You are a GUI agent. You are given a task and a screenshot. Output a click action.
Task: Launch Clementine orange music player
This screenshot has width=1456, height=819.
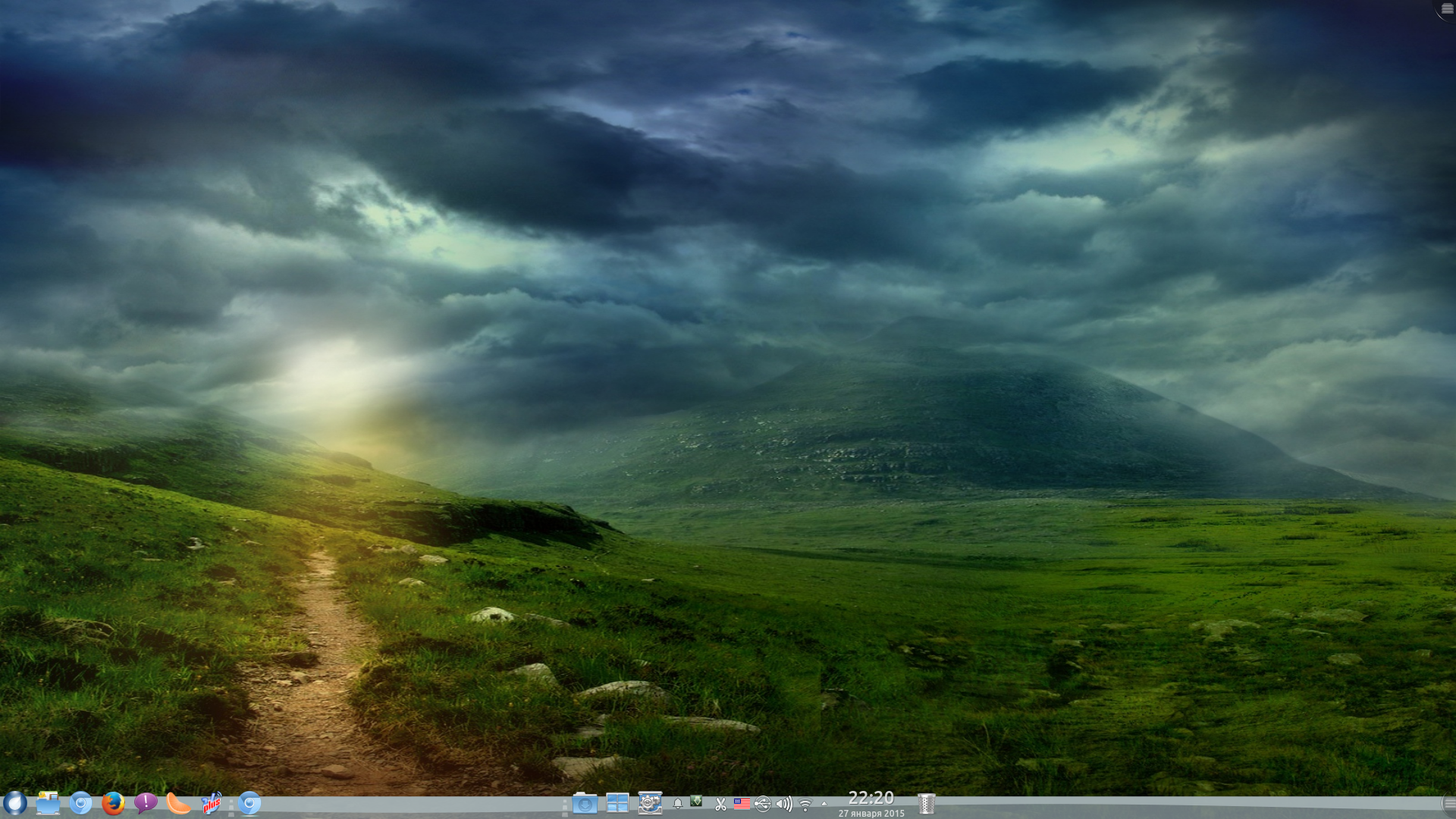click(x=178, y=803)
